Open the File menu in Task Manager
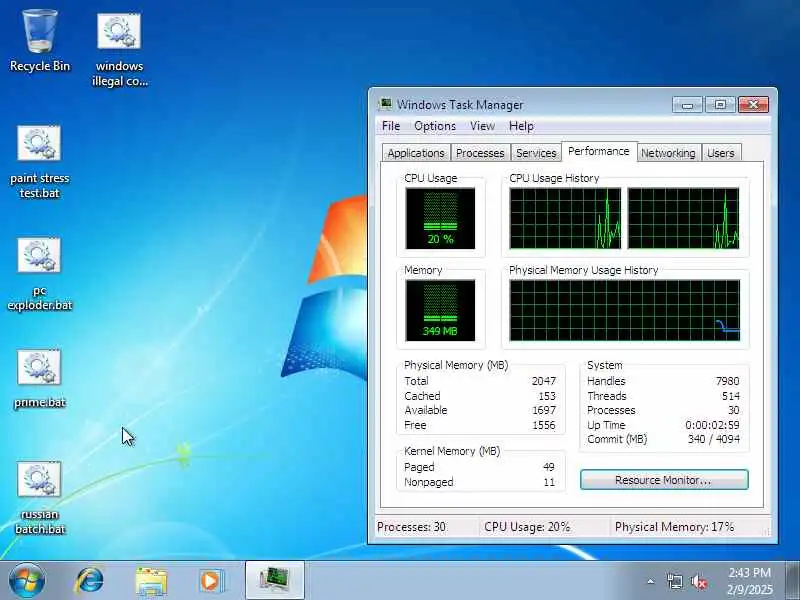 coord(391,126)
